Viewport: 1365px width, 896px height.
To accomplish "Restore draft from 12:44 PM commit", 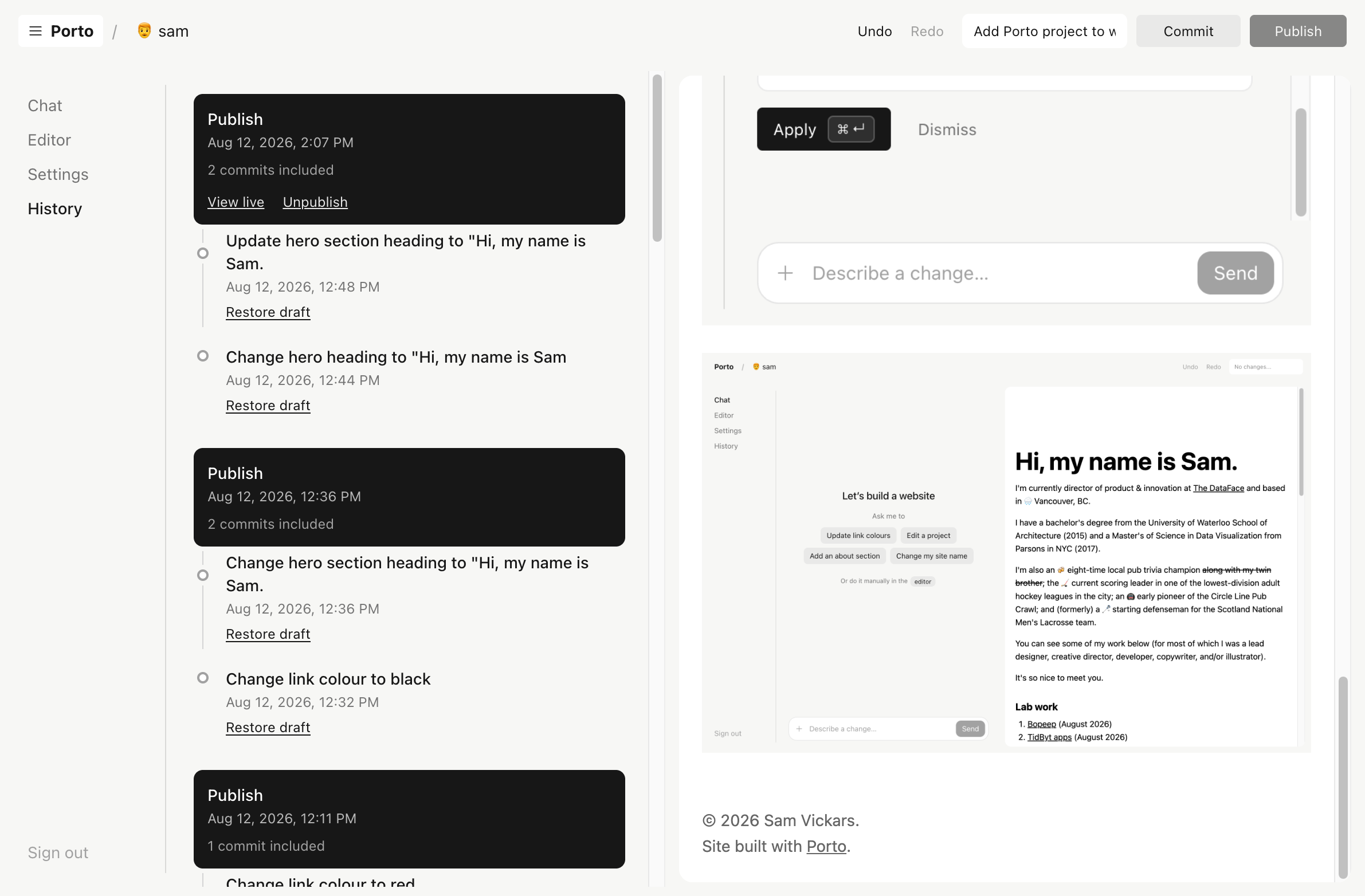I will (x=268, y=405).
